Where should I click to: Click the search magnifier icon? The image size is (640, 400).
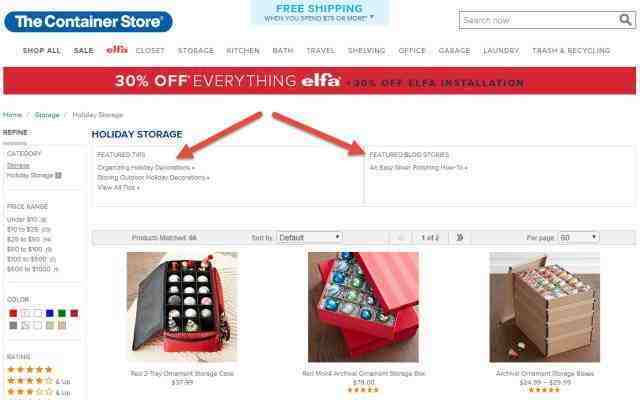[x=625, y=20]
